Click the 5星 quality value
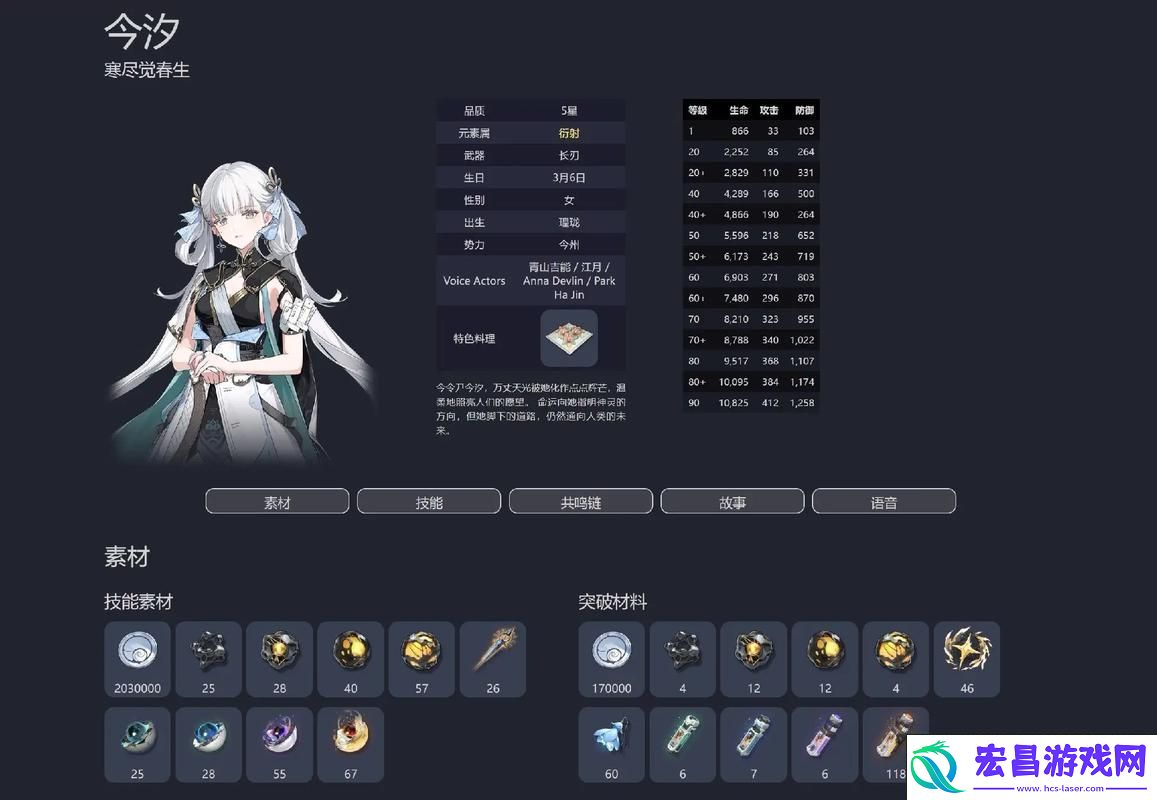1157x800 pixels. (x=569, y=111)
